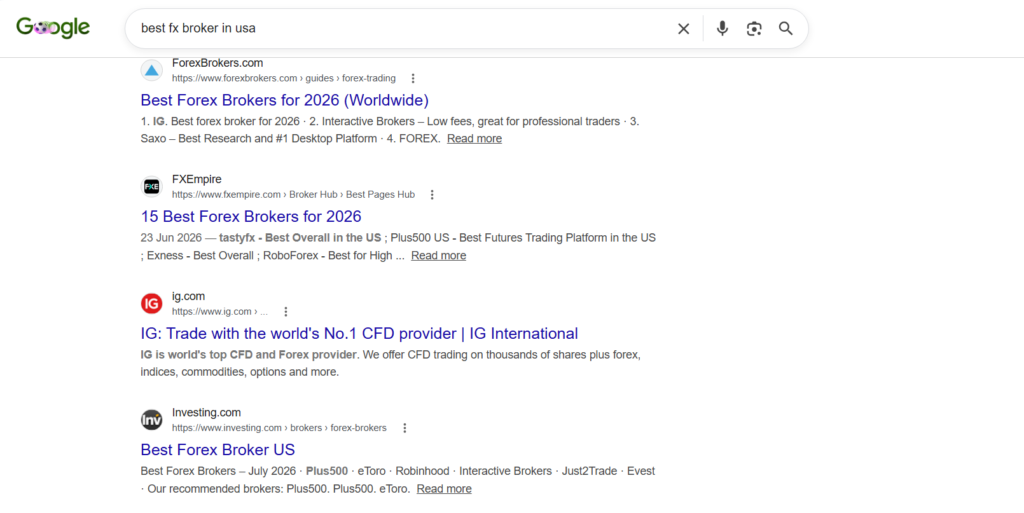Click 'Read more' under FXEmpire snippet
The height and width of the screenshot is (513, 1024).
[438, 255]
